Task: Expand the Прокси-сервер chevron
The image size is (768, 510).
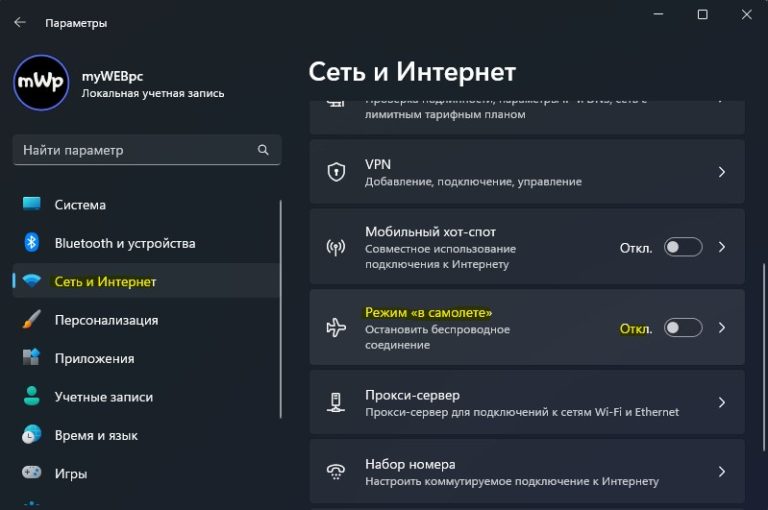Action: 722,403
